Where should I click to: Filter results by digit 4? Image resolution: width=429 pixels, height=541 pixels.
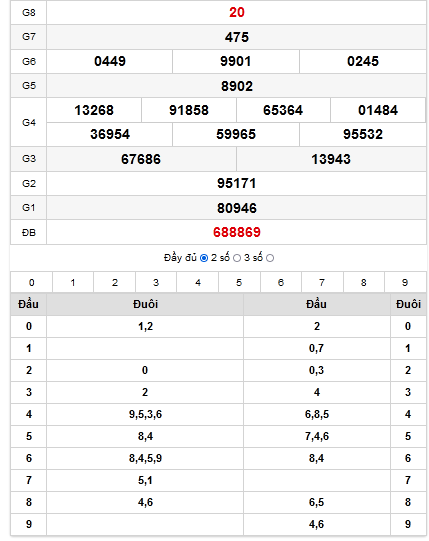[x=198, y=283]
